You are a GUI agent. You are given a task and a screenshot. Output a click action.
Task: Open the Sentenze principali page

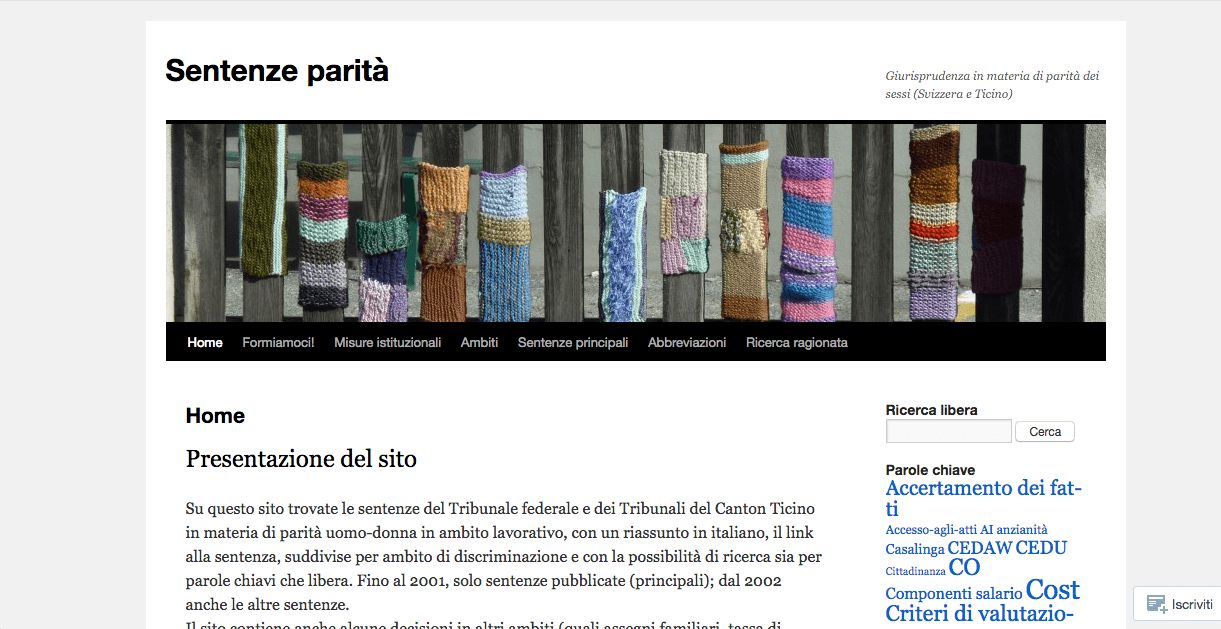(x=573, y=342)
